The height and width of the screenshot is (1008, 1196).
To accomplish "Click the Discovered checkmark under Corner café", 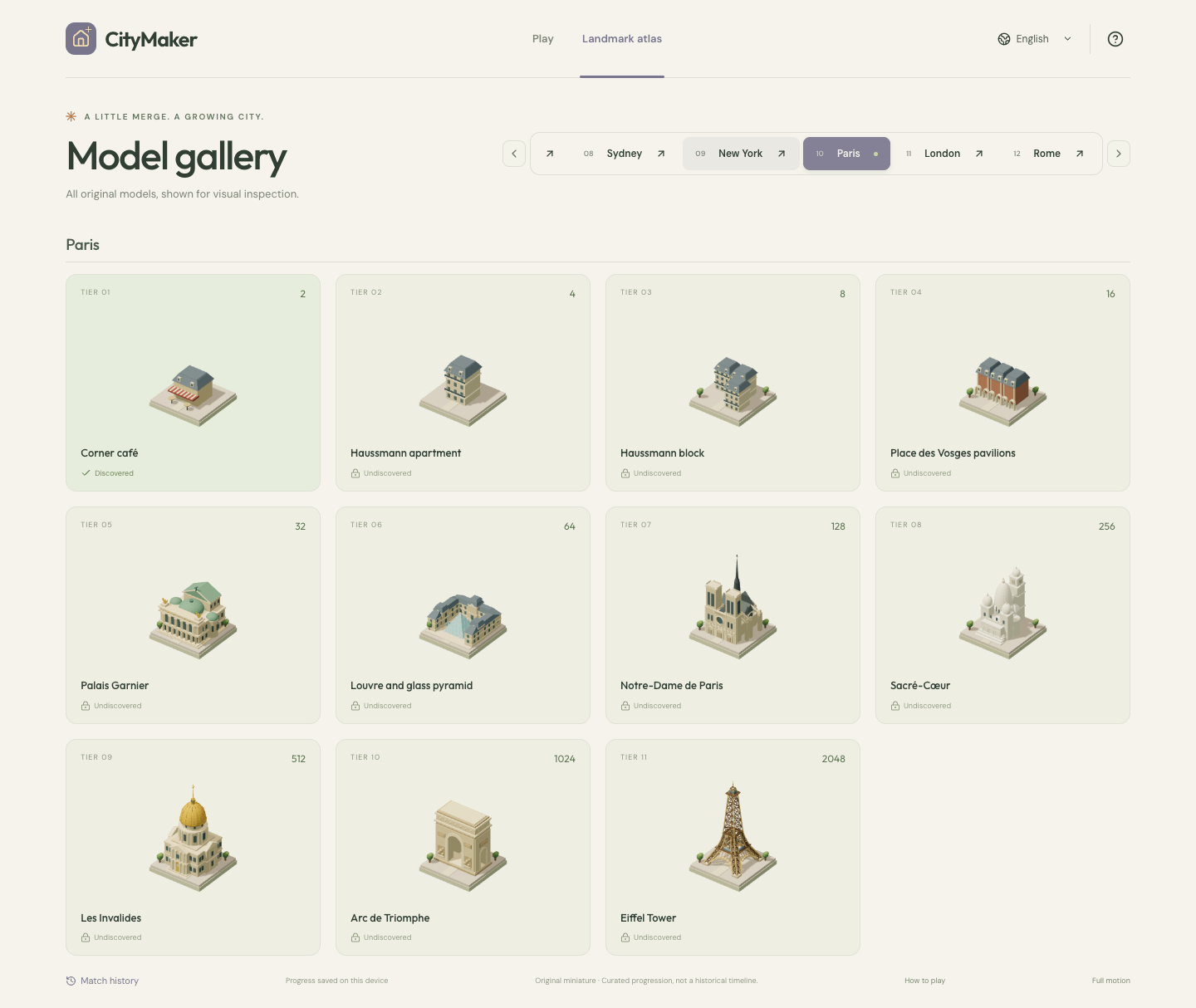I will point(86,473).
